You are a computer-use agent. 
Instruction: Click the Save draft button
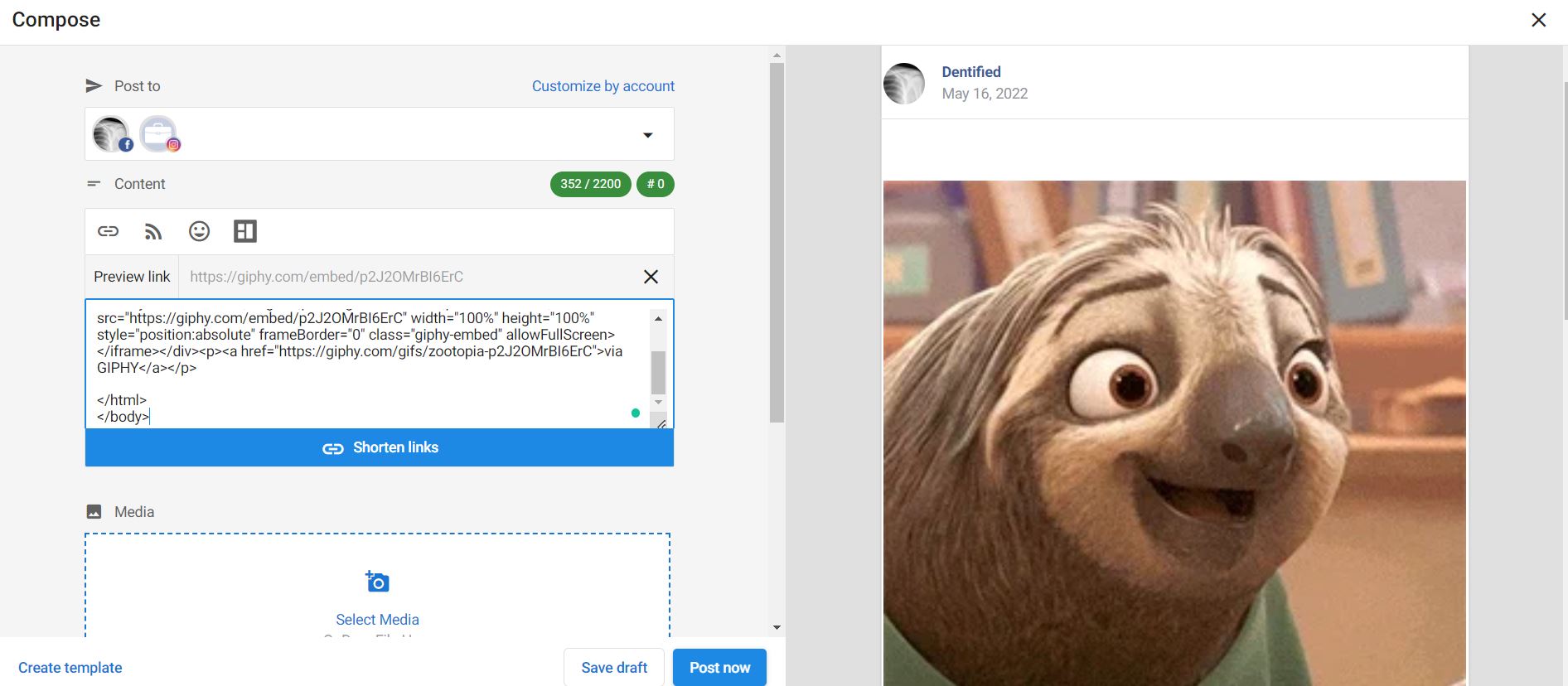point(614,668)
